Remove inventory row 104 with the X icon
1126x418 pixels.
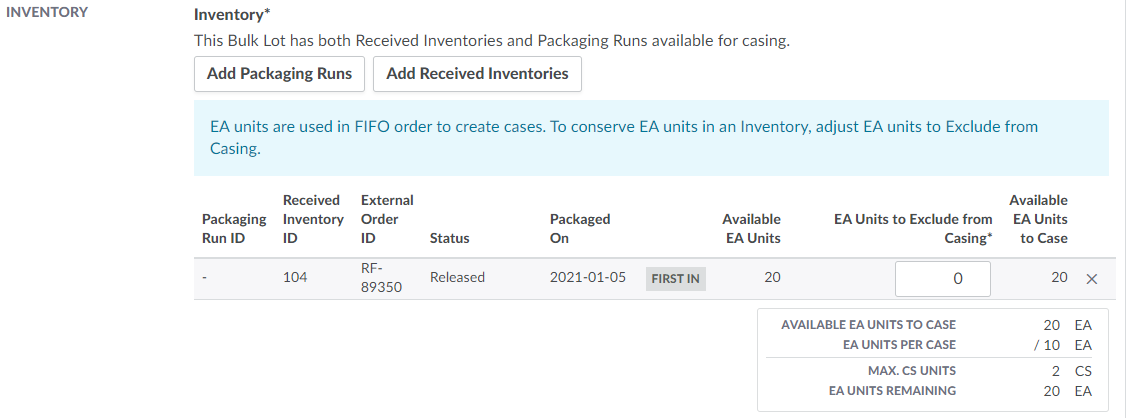(x=1092, y=279)
